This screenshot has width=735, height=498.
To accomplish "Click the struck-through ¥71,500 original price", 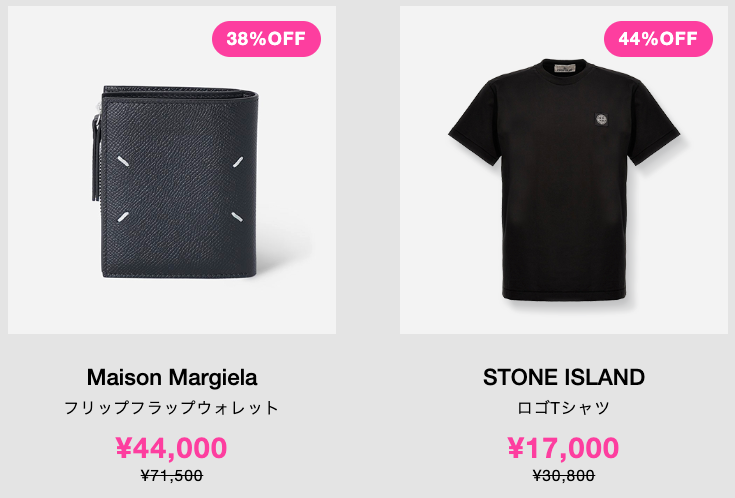I will (172, 476).
